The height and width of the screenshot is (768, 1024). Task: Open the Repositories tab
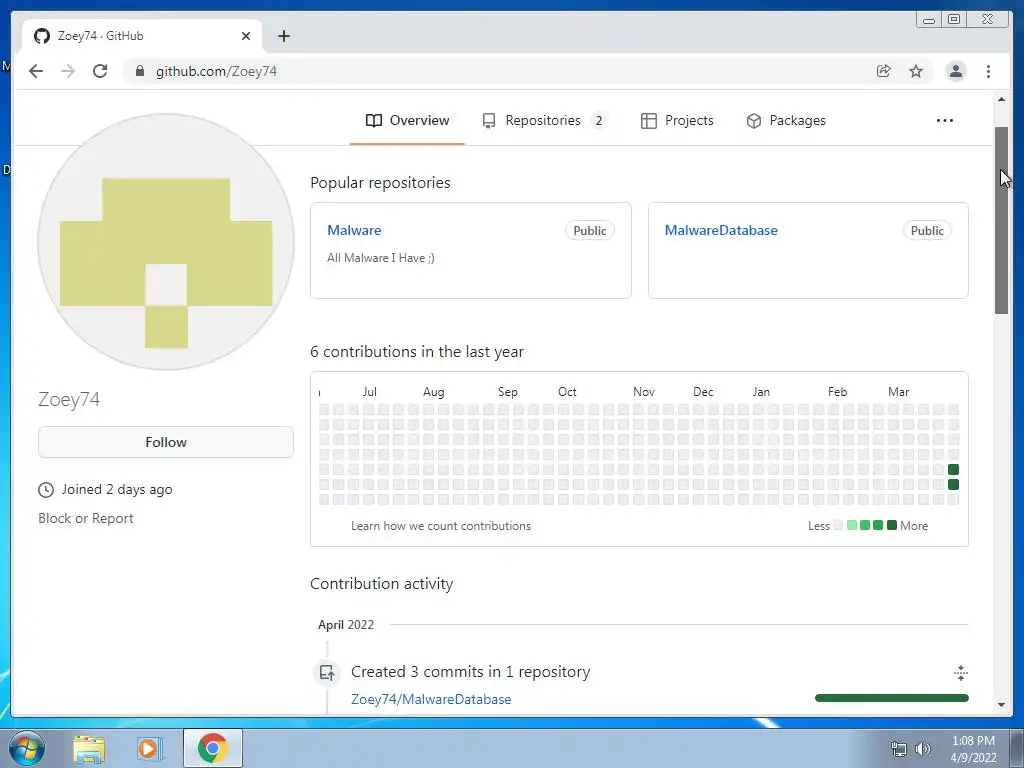tap(544, 121)
